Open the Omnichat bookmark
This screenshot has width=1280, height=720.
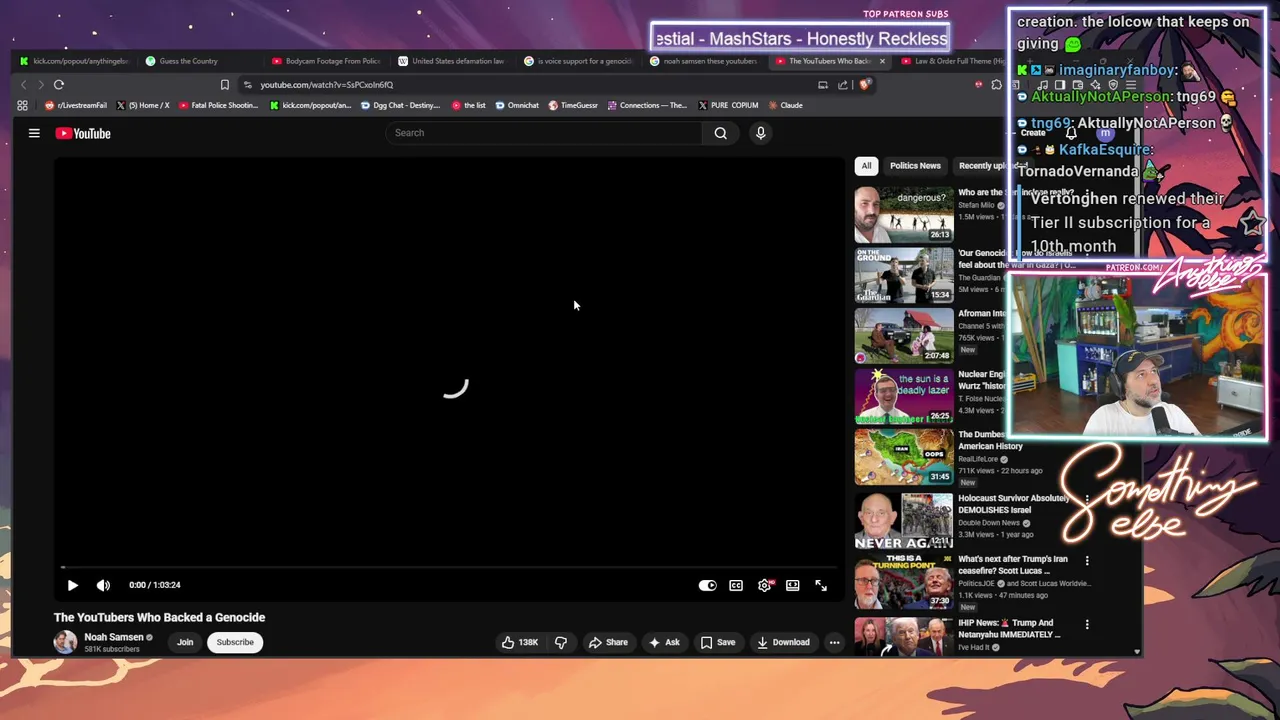click(516, 105)
